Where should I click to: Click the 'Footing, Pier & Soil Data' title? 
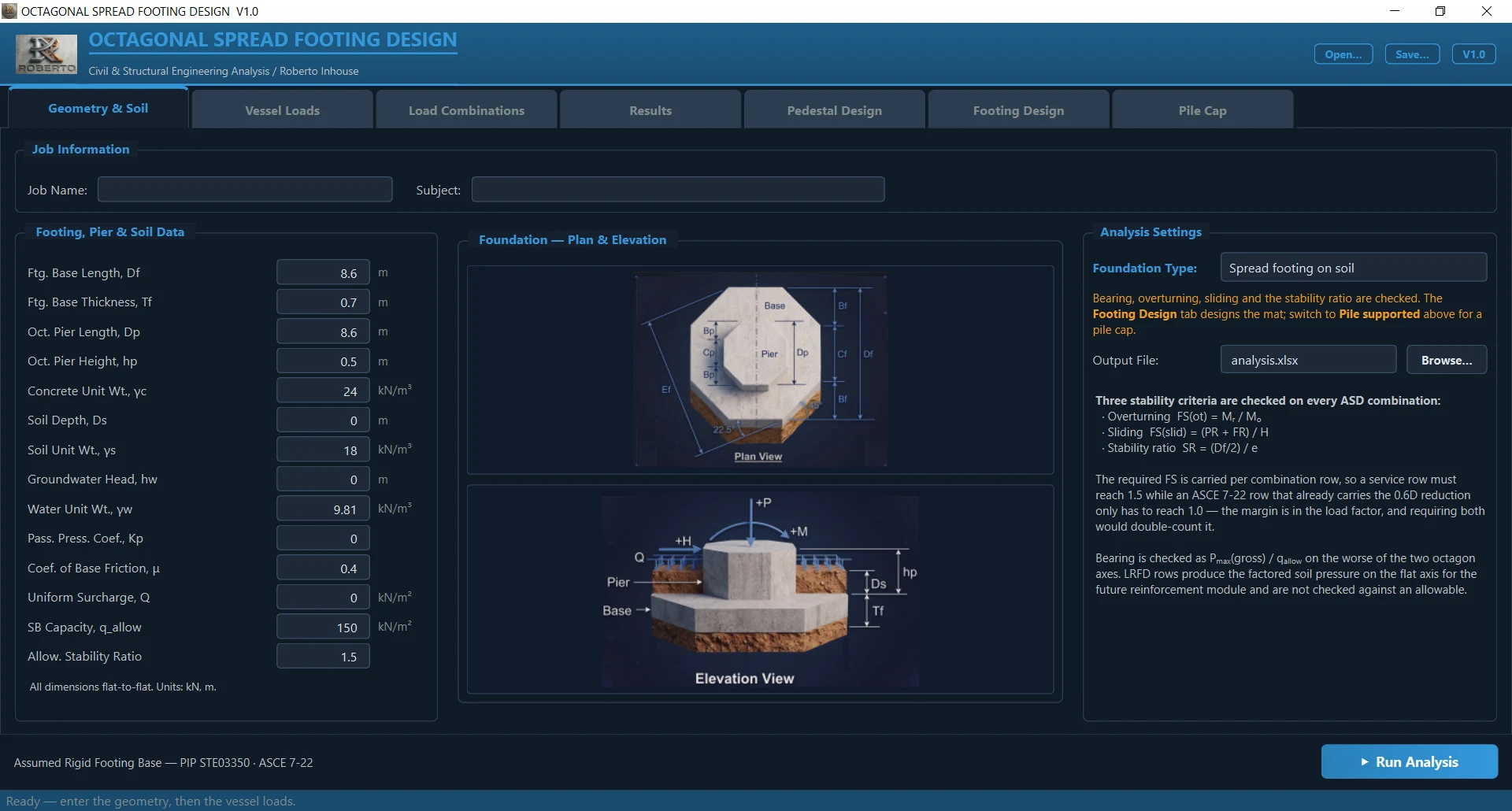110,231
